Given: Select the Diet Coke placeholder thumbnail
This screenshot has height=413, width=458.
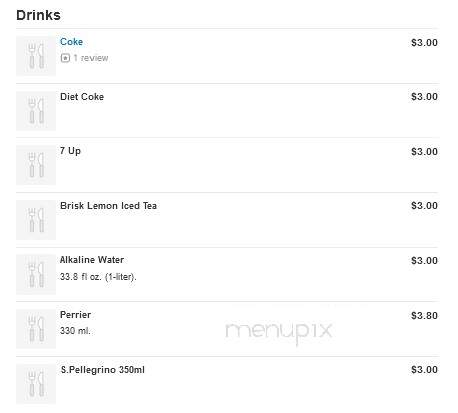Looking at the screenshot, I should 36,111.
